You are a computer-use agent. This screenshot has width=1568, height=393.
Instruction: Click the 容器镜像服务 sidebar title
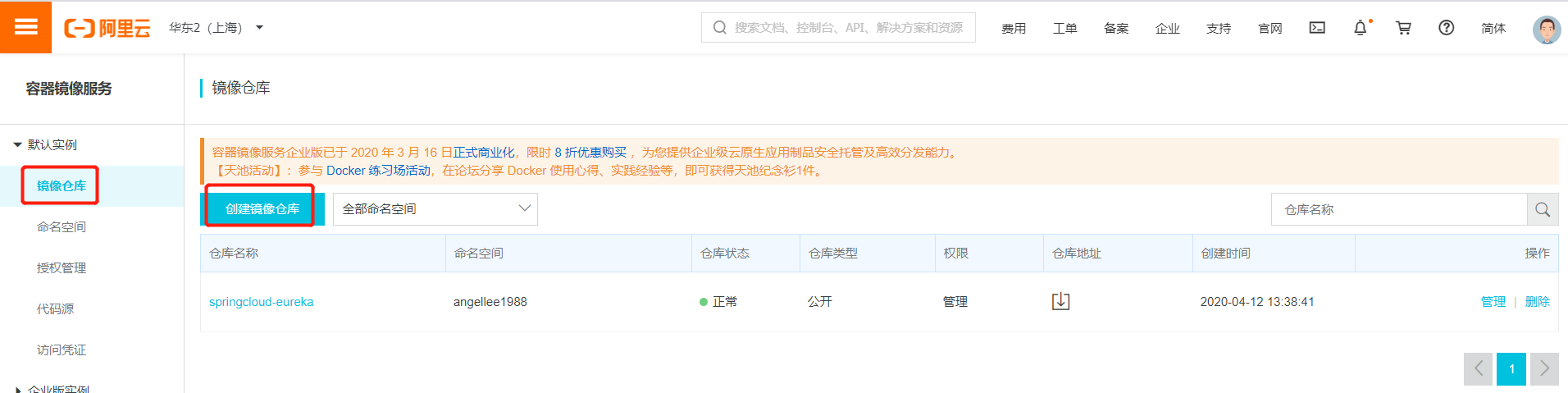tap(69, 89)
